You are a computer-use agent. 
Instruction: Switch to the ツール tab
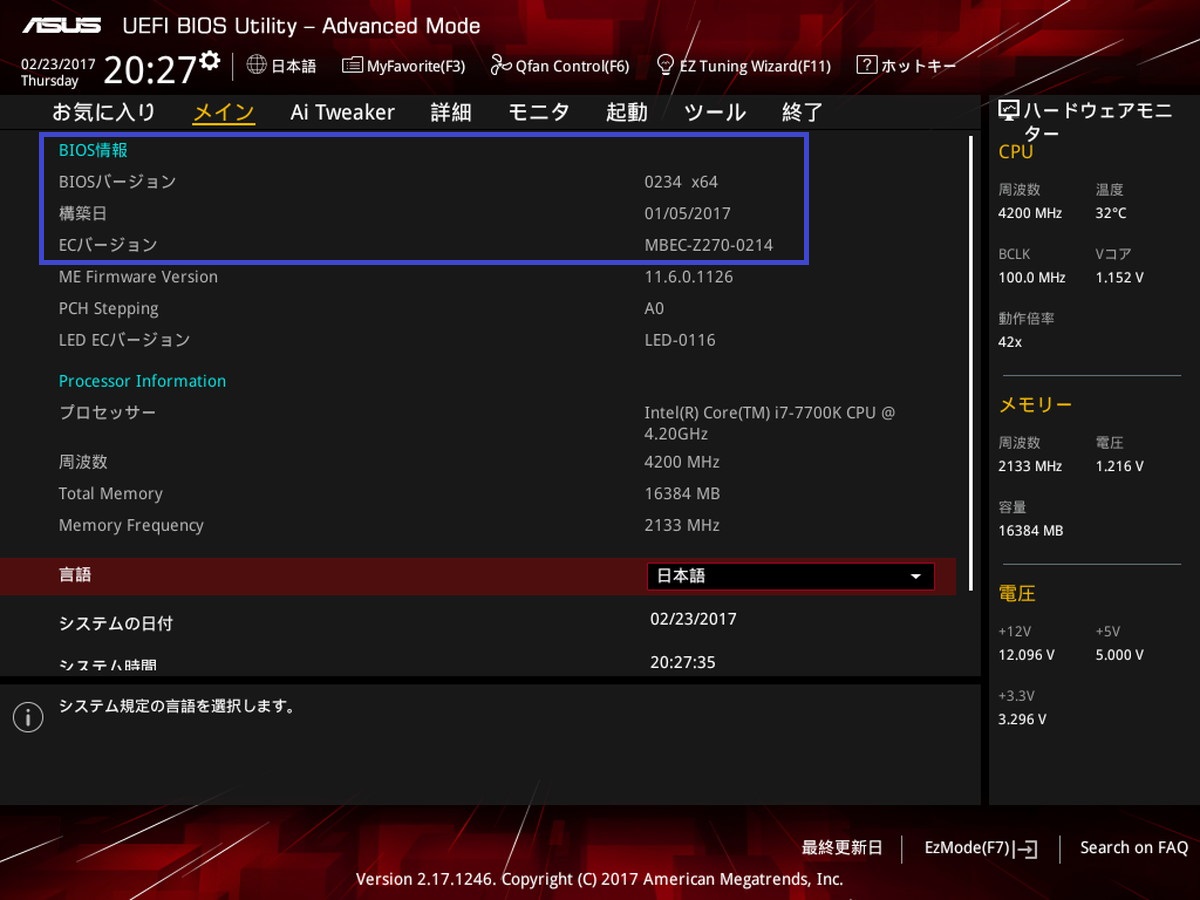pos(715,112)
